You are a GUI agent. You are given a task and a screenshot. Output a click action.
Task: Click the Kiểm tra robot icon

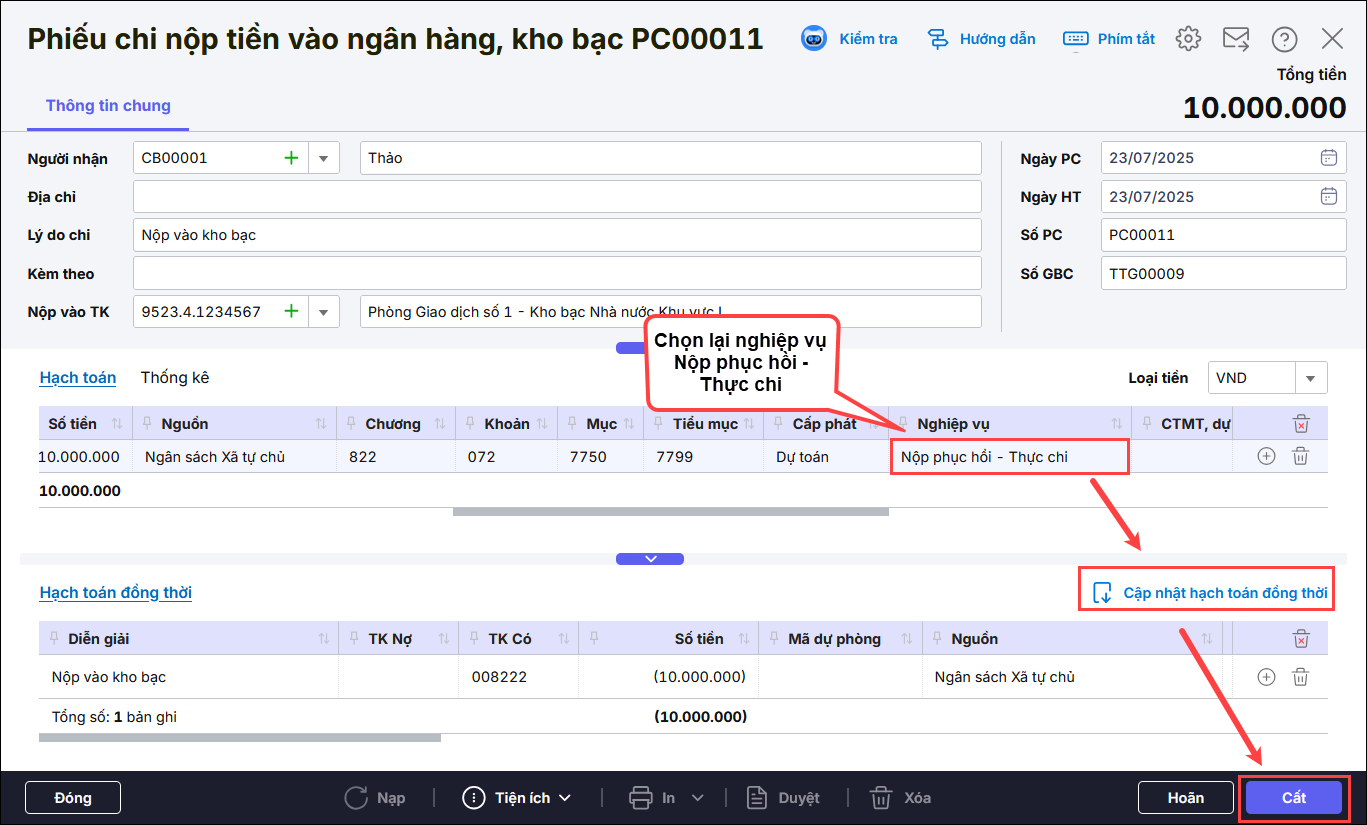815,39
